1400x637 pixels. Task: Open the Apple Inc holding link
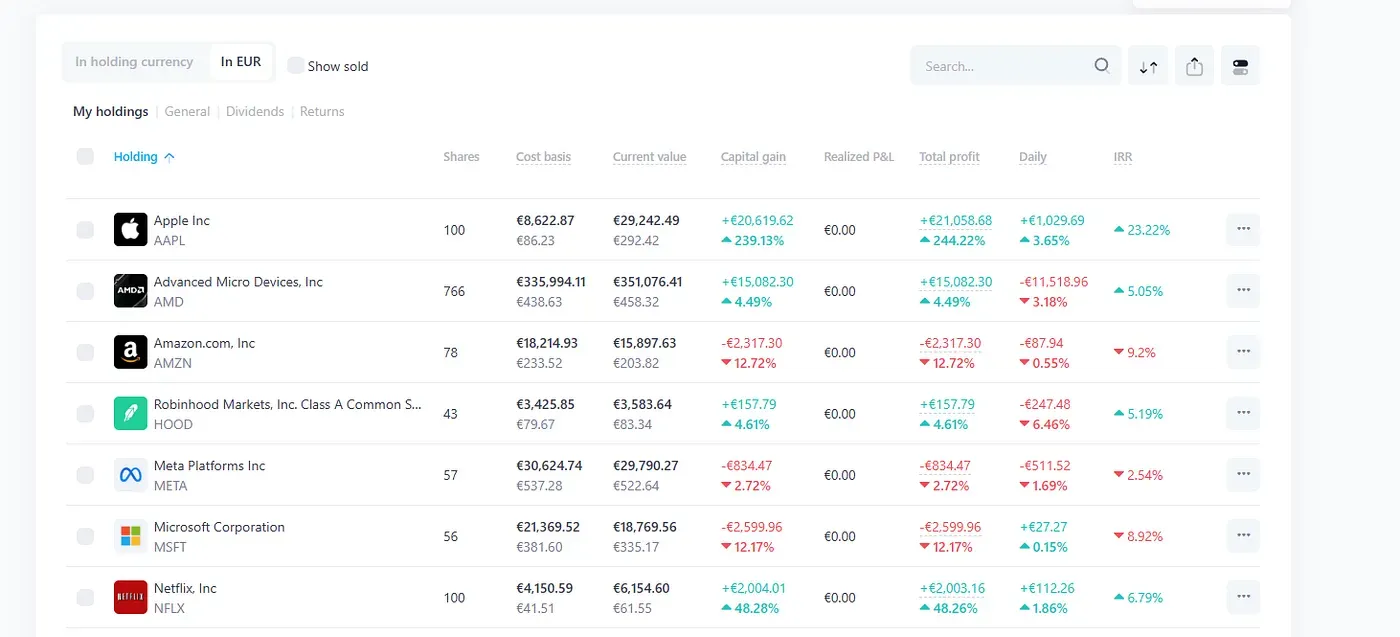[181, 221]
